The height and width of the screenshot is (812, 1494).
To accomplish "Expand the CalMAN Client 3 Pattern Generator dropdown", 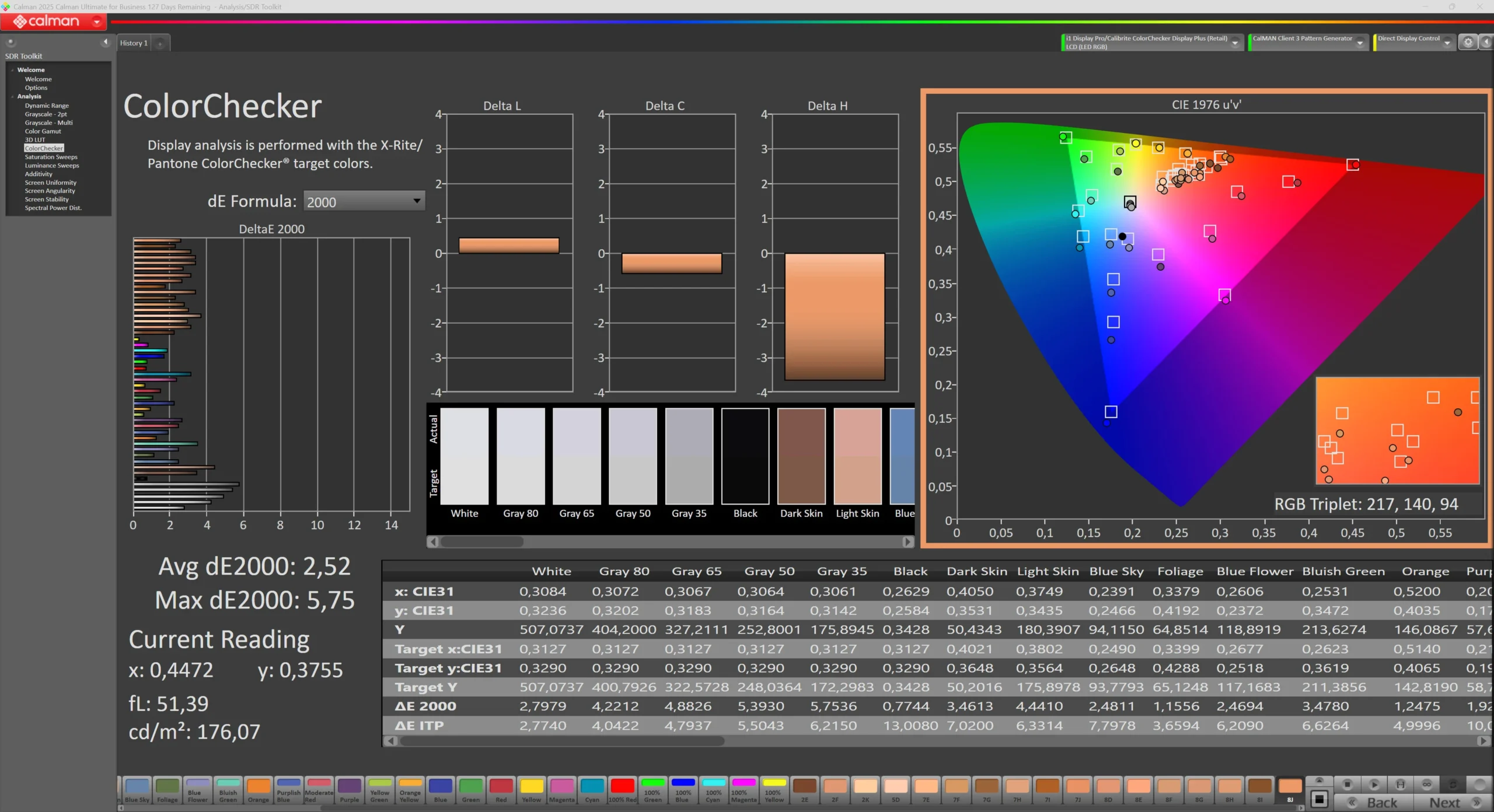I will coord(1360,43).
